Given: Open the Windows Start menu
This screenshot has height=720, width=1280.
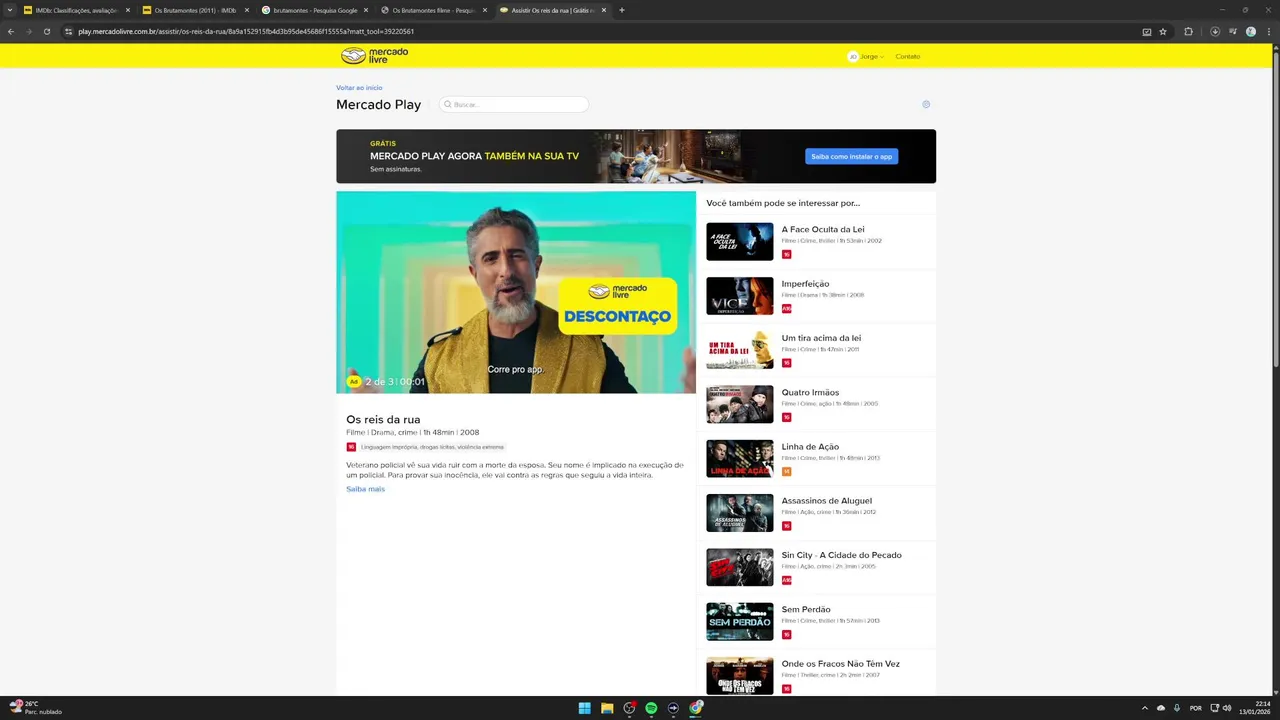Looking at the screenshot, I should pyautogui.click(x=585, y=708).
